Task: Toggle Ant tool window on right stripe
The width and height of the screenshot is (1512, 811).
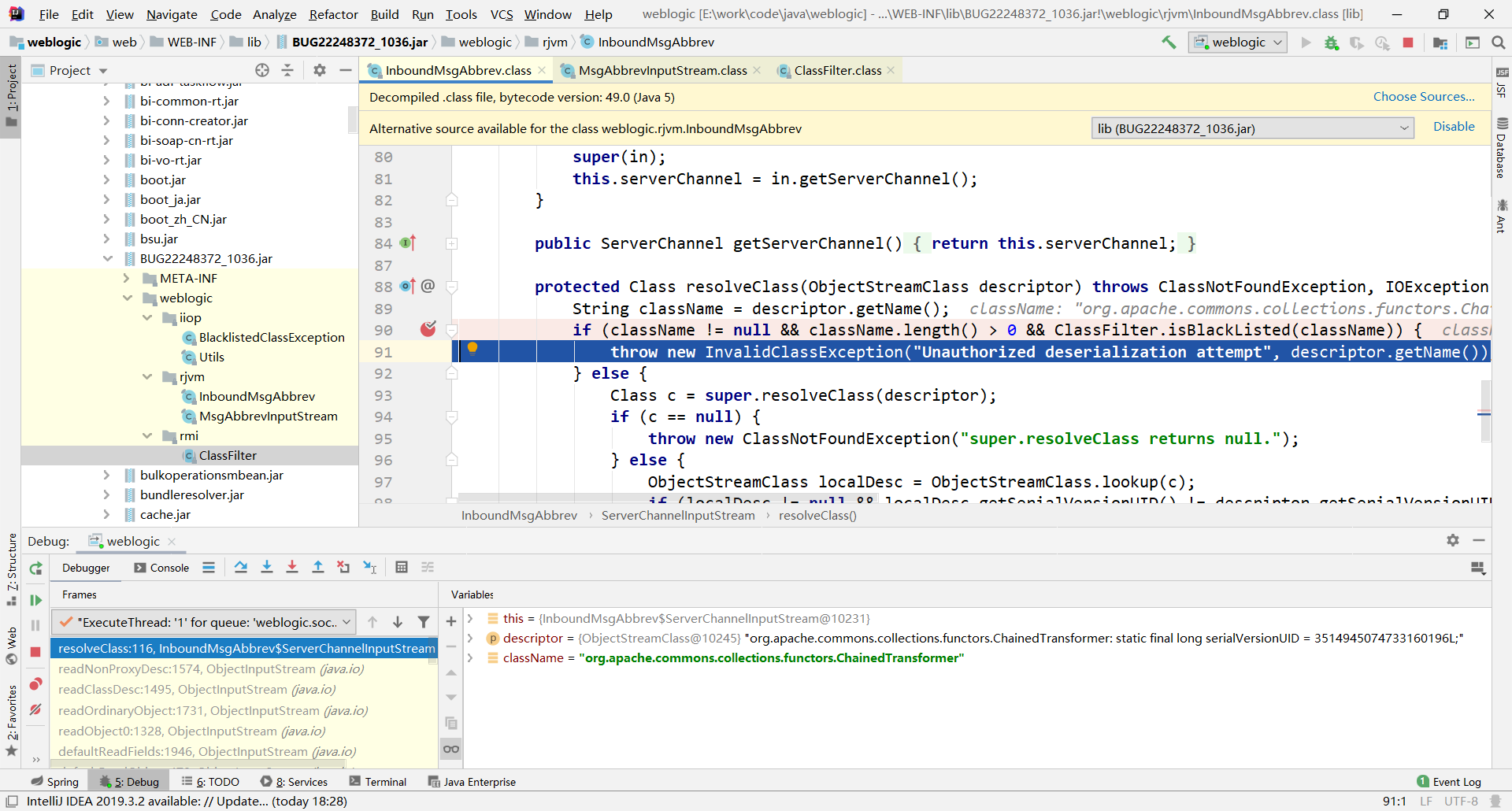Action: point(1502,216)
